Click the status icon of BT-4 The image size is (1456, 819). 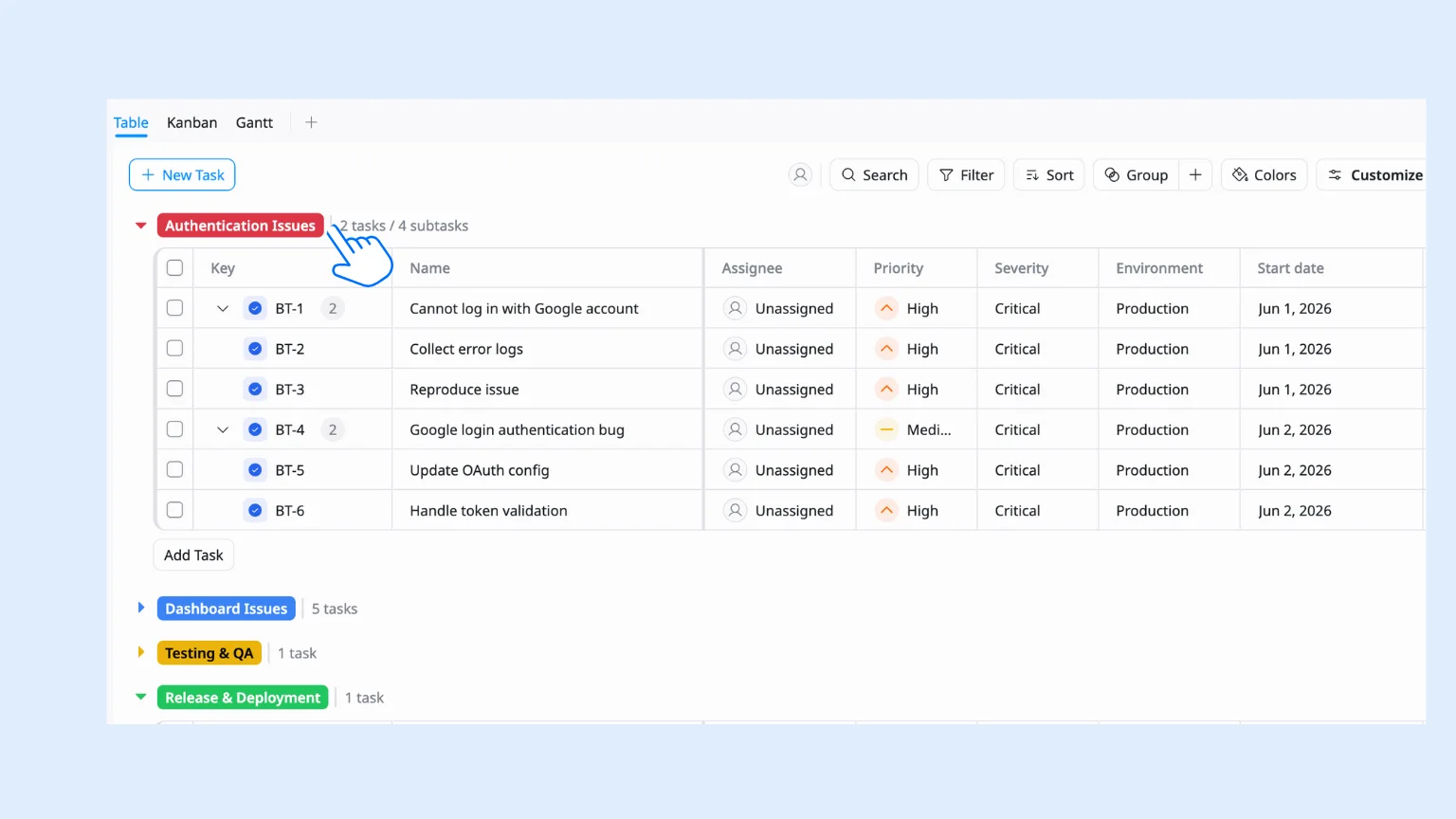click(255, 429)
